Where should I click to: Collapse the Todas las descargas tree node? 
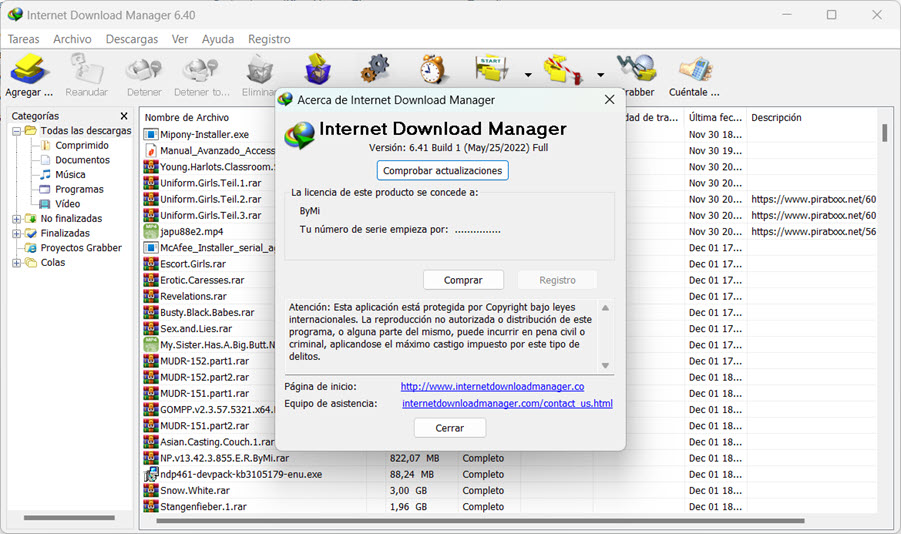pos(17,131)
